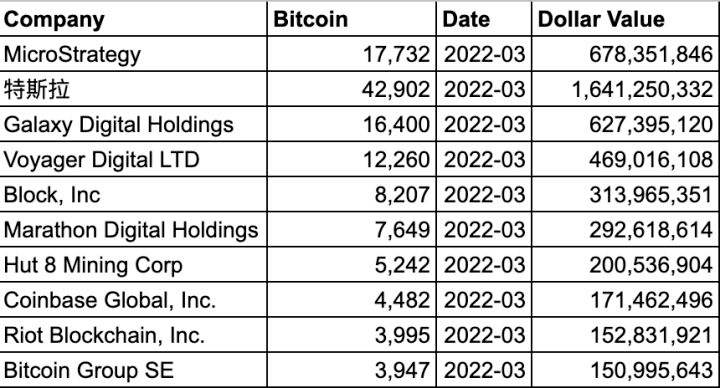Click the 特斯拉 company cell
Screen dimensions: 720x388
tap(133, 89)
